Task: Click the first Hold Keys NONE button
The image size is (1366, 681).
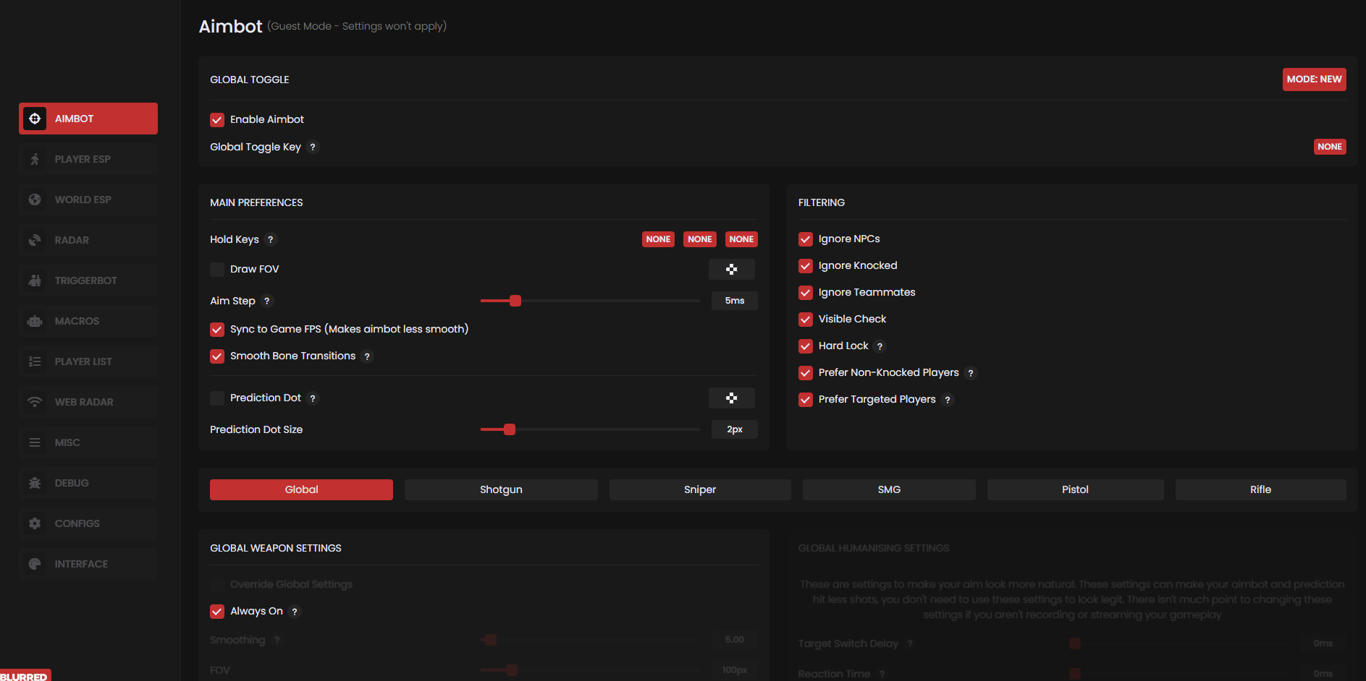Action: (x=658, y=239)
